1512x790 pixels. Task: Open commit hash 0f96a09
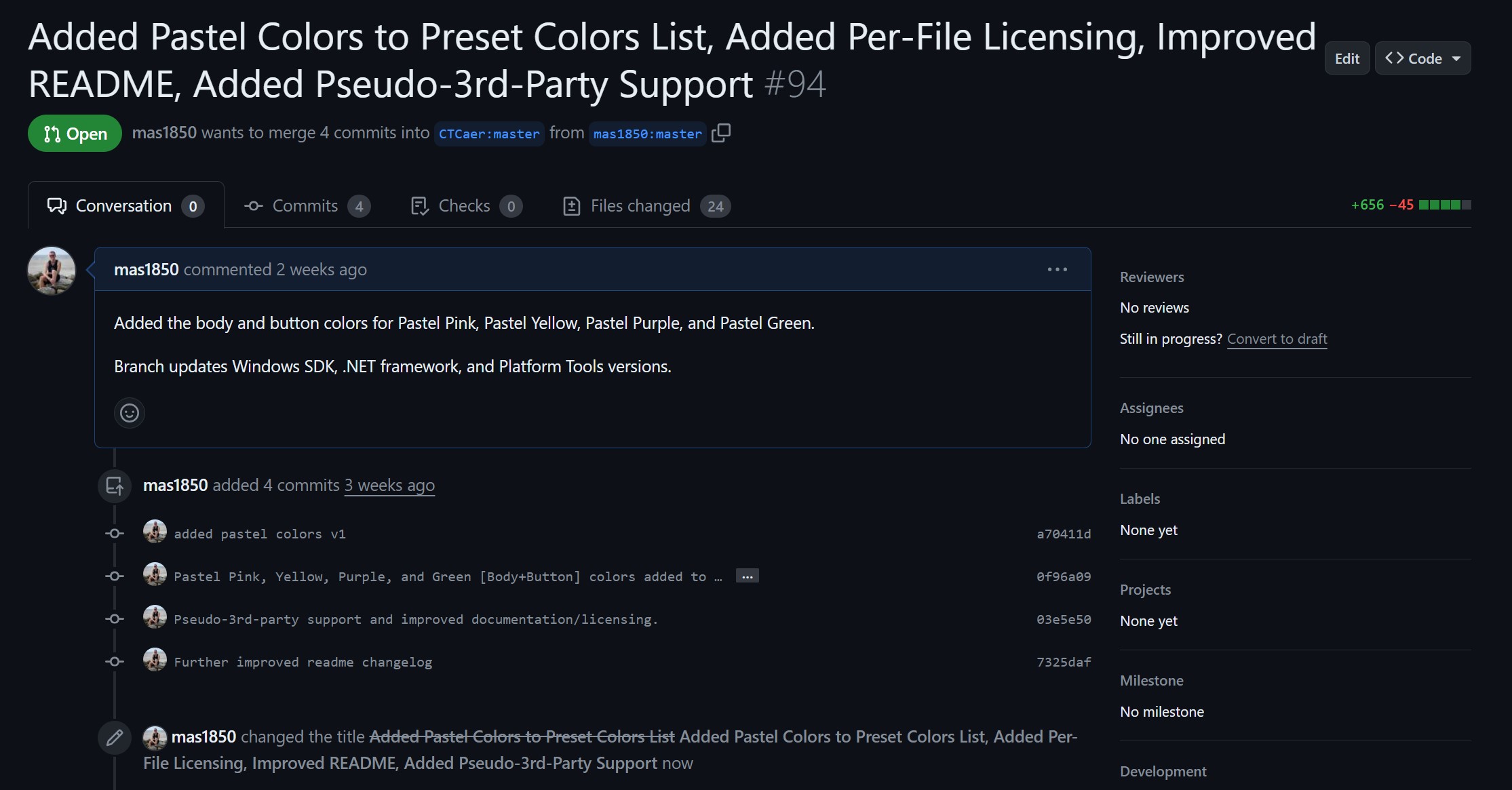1064,576
